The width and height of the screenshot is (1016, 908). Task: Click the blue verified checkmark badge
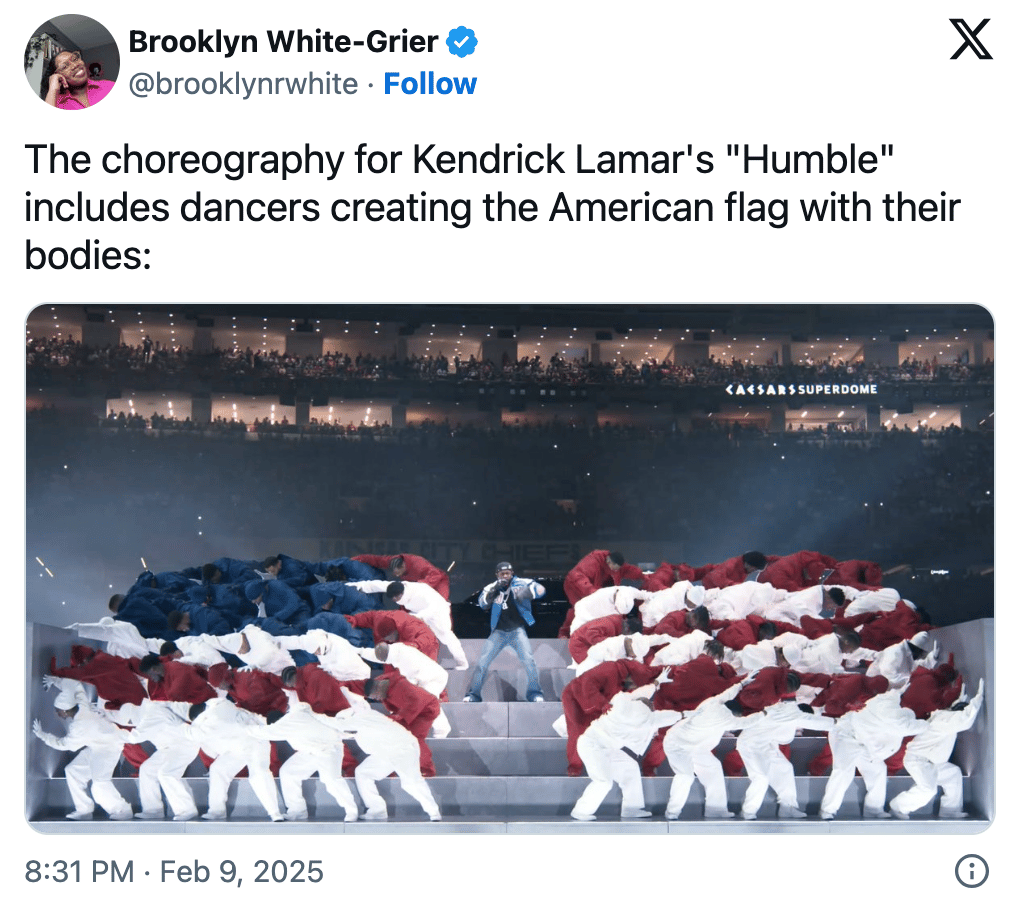click(x=462, y=42)
